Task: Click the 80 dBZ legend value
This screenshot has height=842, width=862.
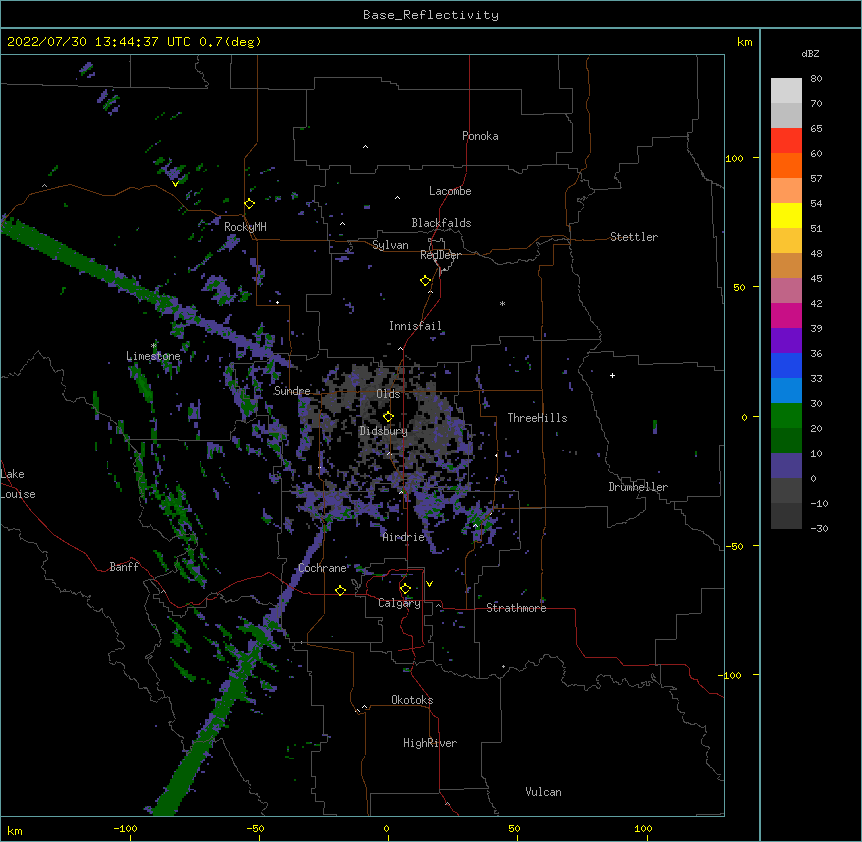Action: click(816, 79)
